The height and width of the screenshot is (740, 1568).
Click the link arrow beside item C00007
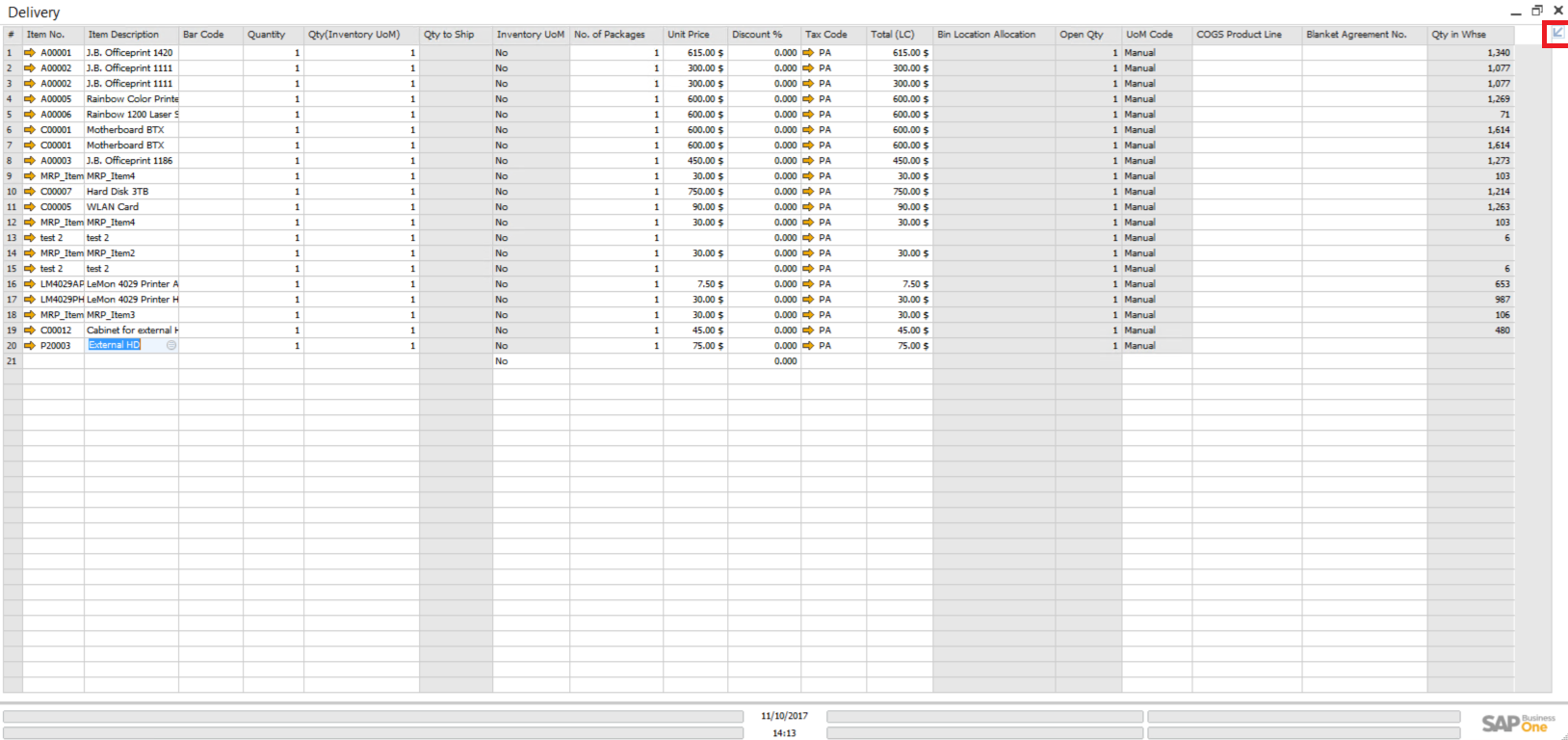tap(30, 192)
